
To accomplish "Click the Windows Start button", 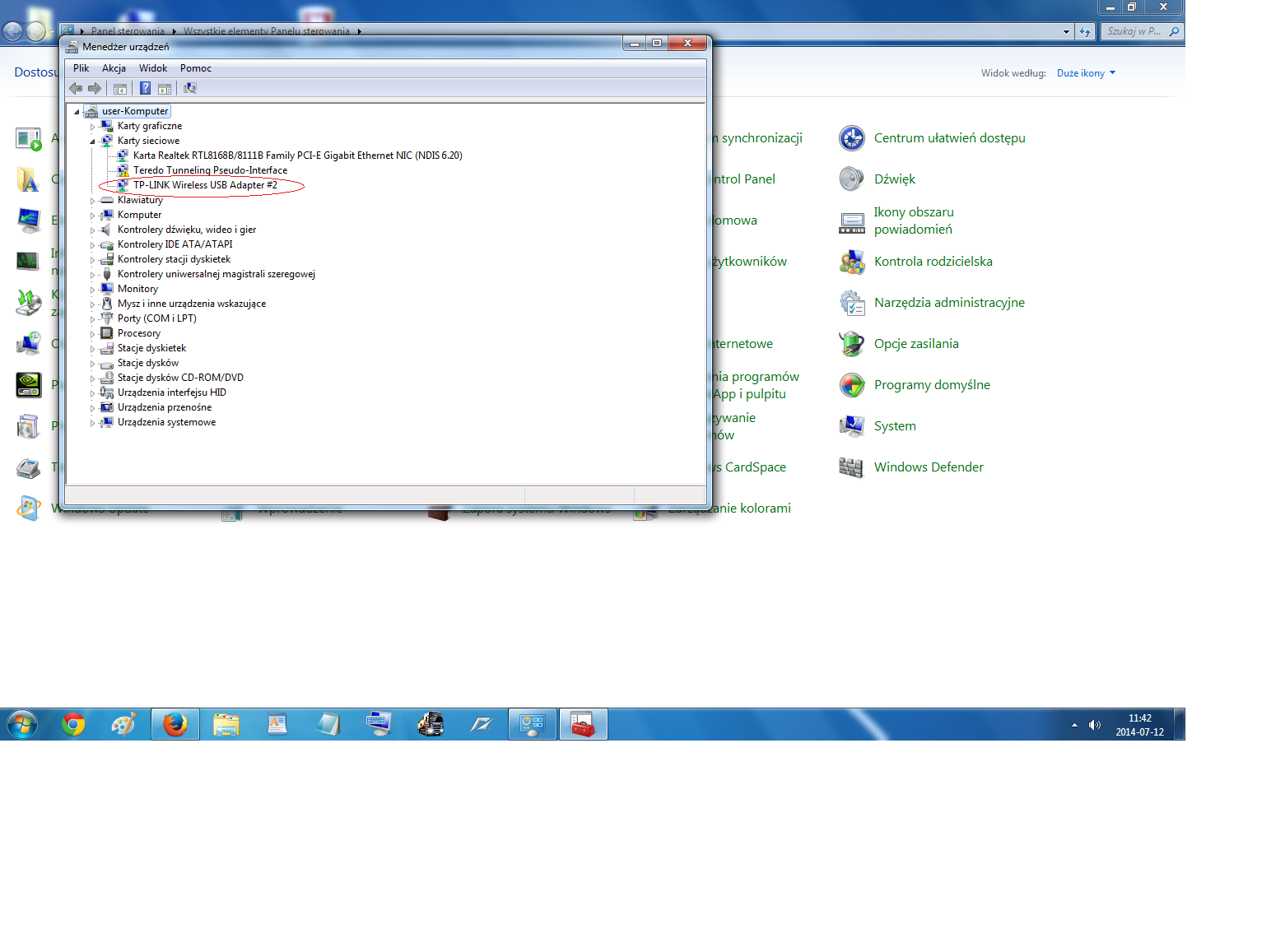I will pyautogui.click(x=22, y=725).
